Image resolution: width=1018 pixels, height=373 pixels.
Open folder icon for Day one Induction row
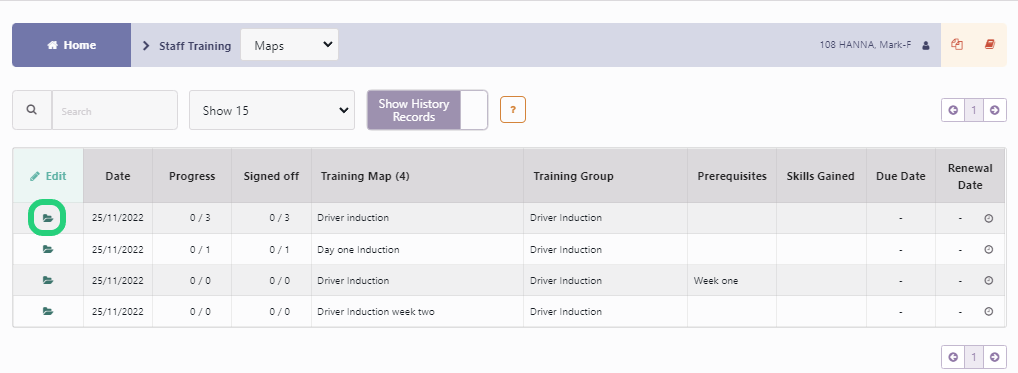tap(48, 249)
